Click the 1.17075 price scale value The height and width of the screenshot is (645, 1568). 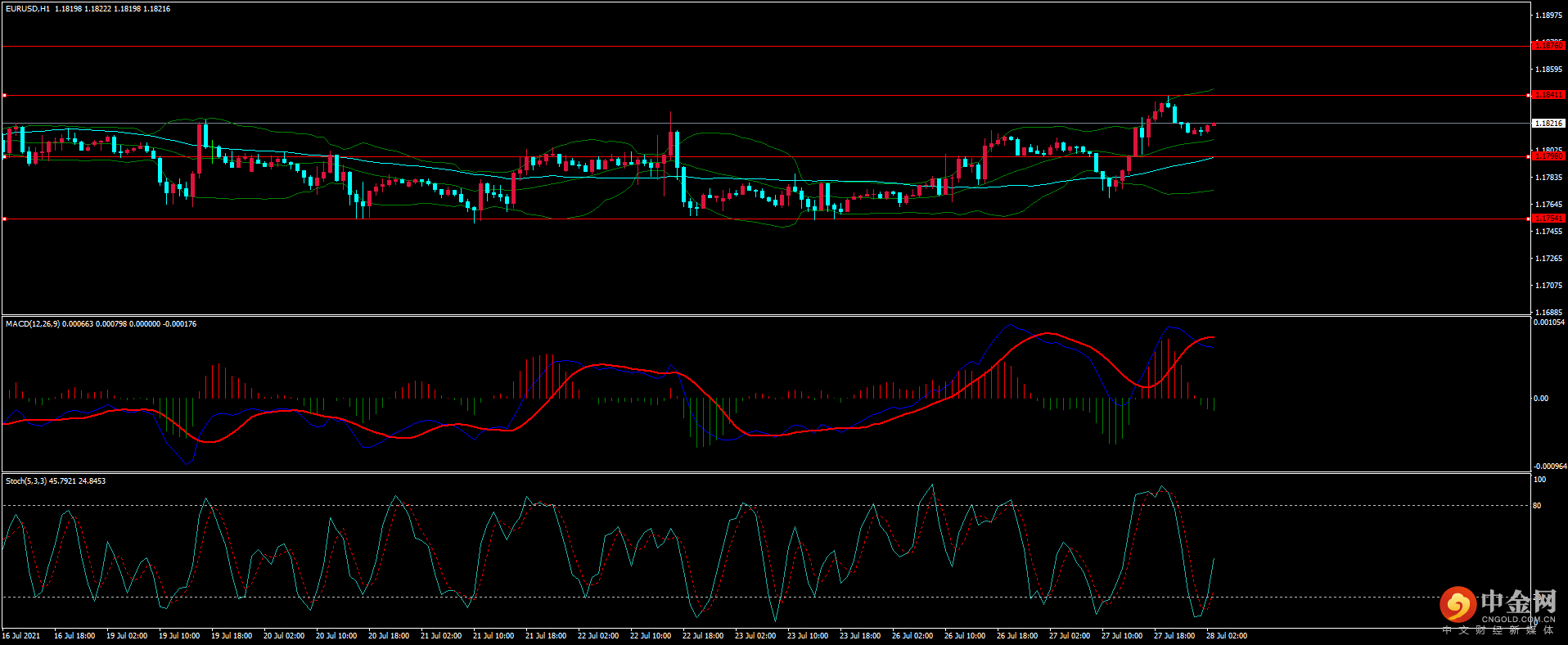(1548, 286)
